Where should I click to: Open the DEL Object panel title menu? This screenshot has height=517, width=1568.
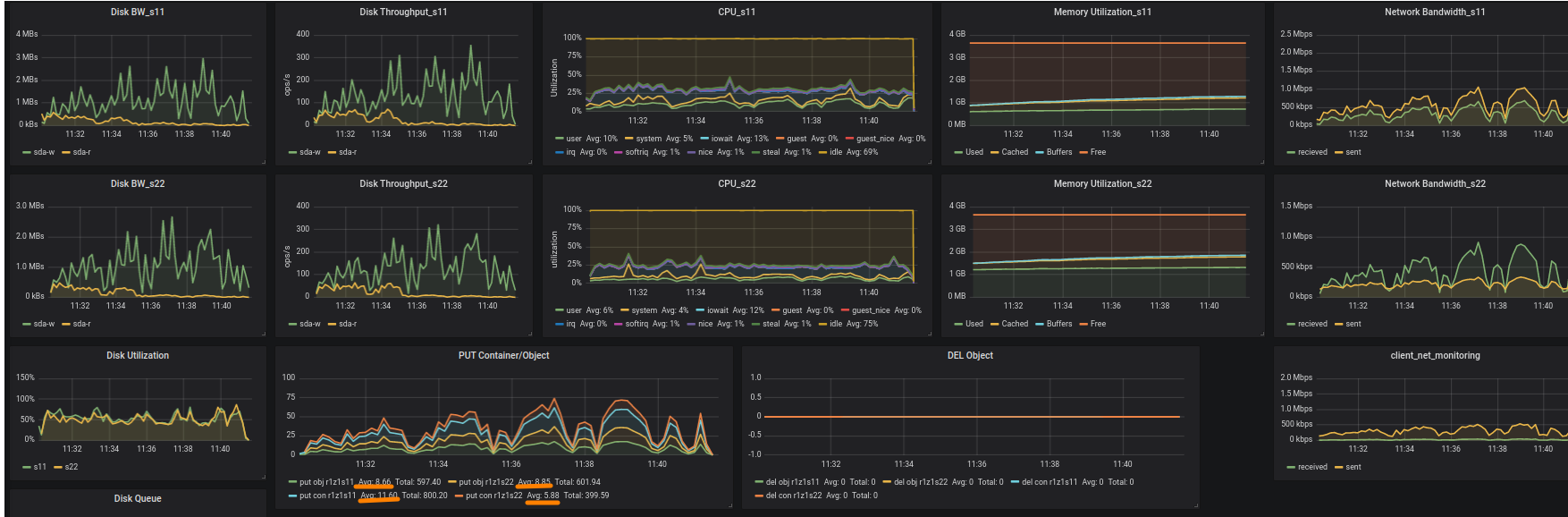coord(970,355)
